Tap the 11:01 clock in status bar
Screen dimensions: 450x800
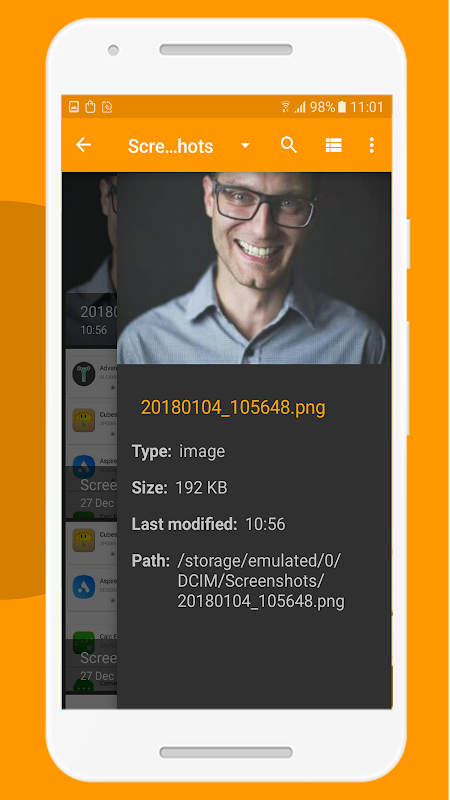click(x=367, y=107)
